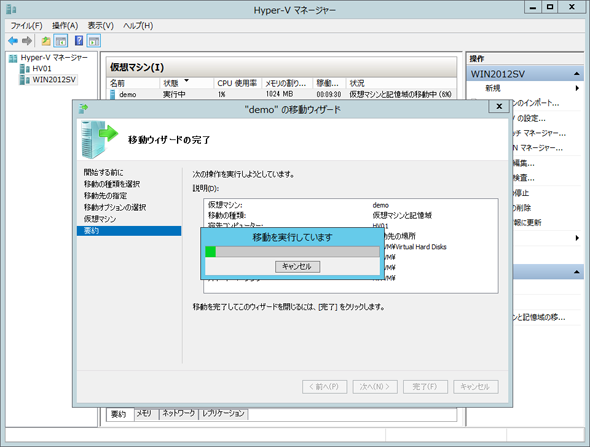Image resolution: width=590 pixels, height=447 pixels.
Task: Open the 表示(V) menu
Action: click(x=100, y=26)
